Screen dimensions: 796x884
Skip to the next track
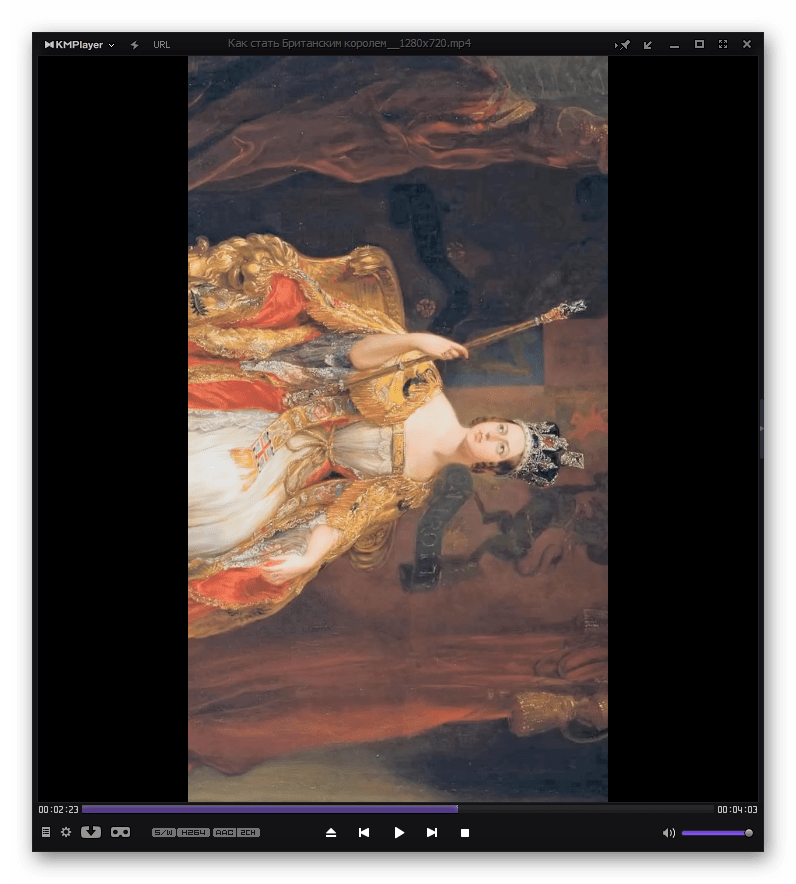[432, 833]
